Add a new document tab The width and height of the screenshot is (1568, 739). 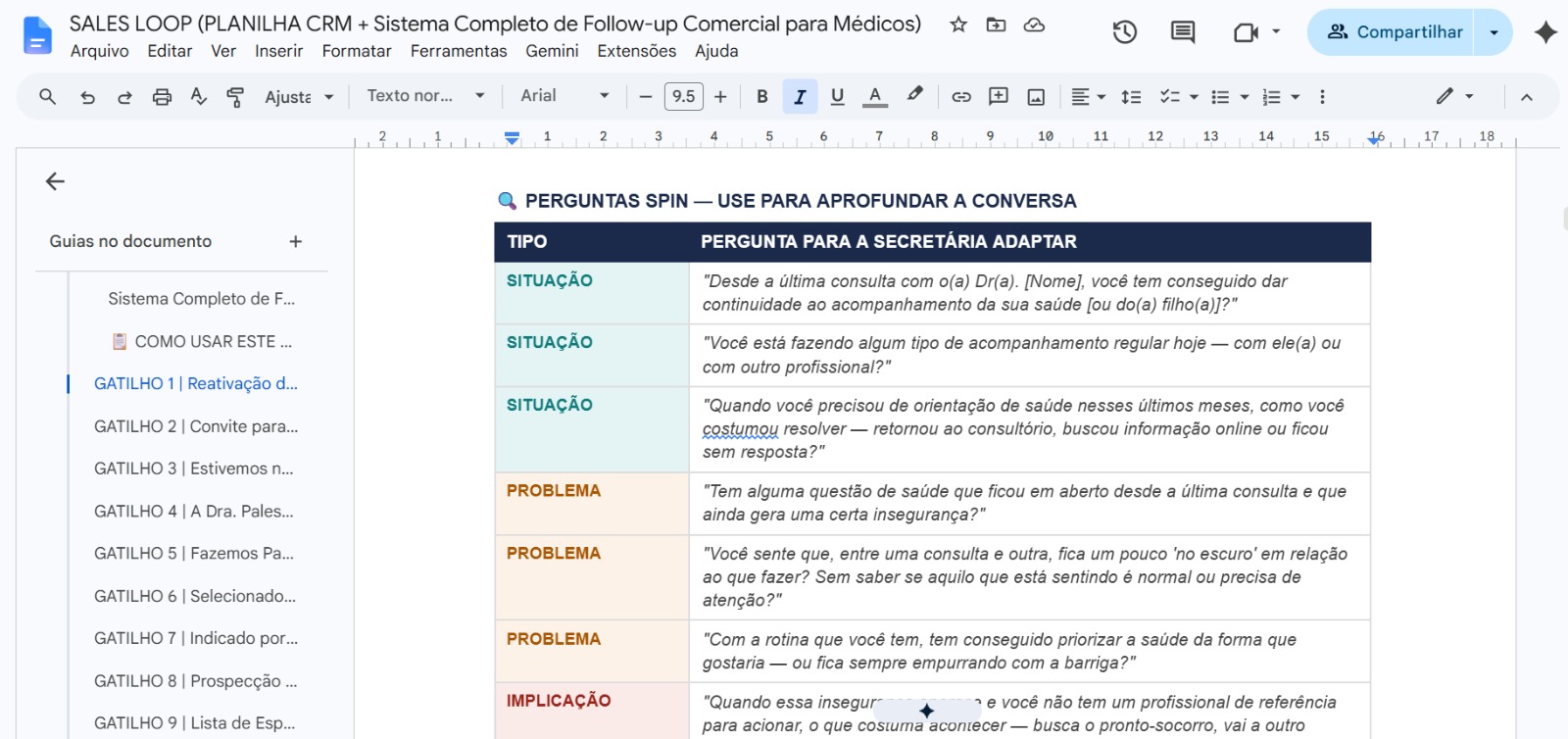point(296,241)
